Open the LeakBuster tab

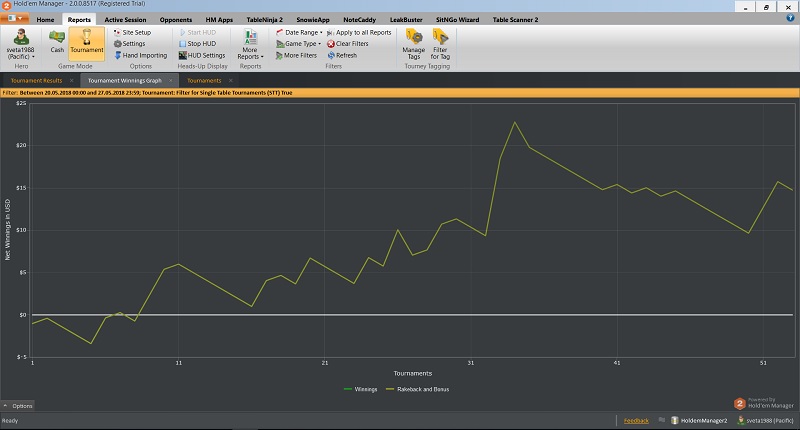(x=406, y=20)
